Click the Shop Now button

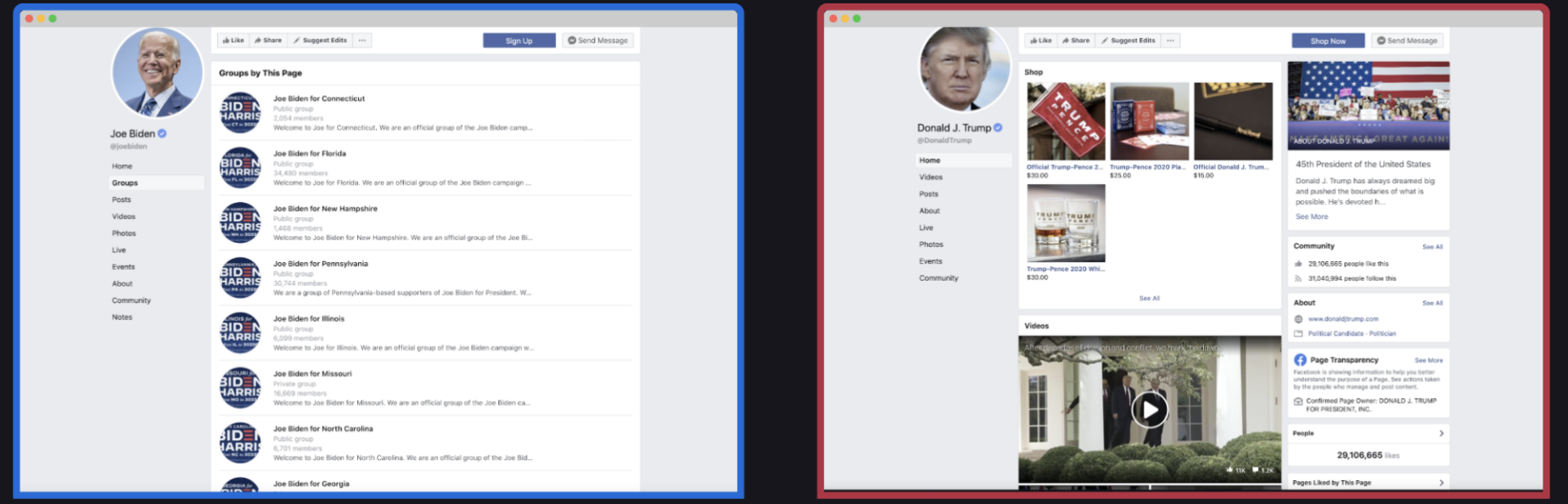pos(1328,41)
